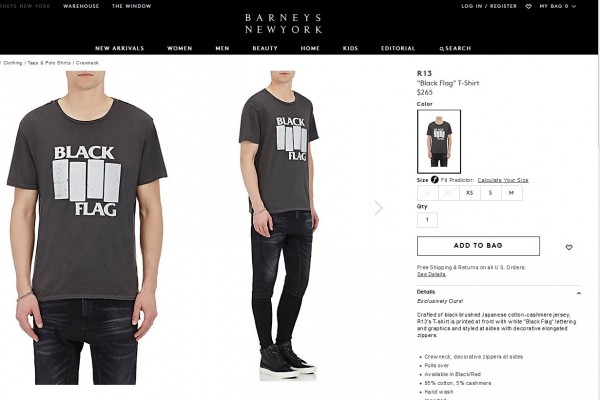The width and height of the screenshot is (600, 400).
Task: Add item to wishlist with heart icon
Action: [x=569, y=247]
